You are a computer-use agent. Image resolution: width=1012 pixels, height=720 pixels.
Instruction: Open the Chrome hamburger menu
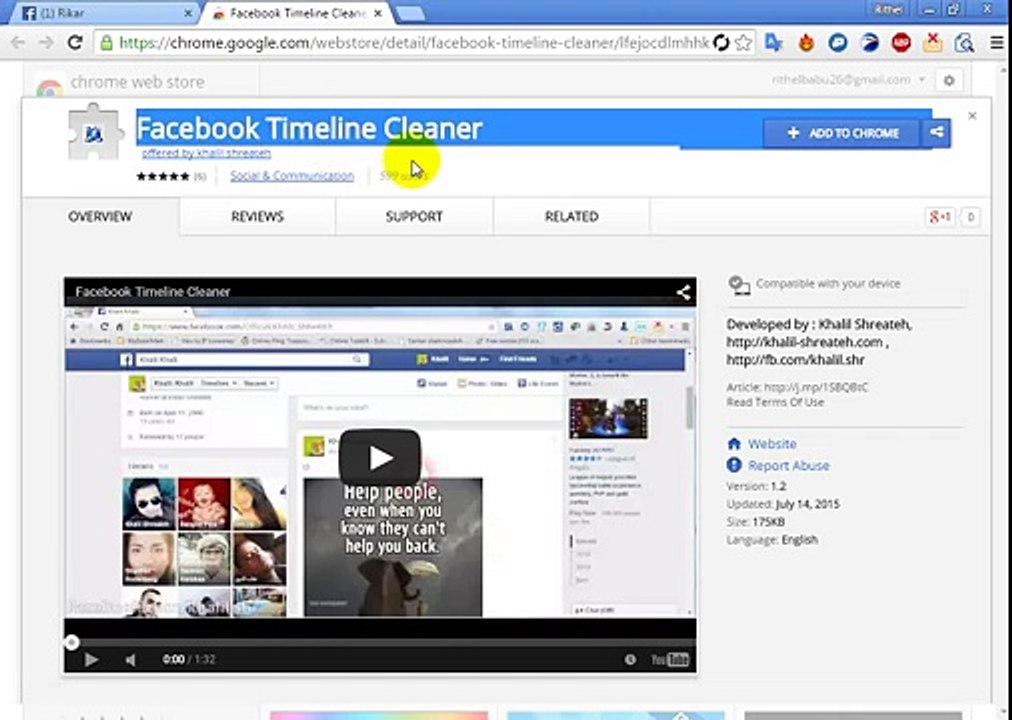997,43
